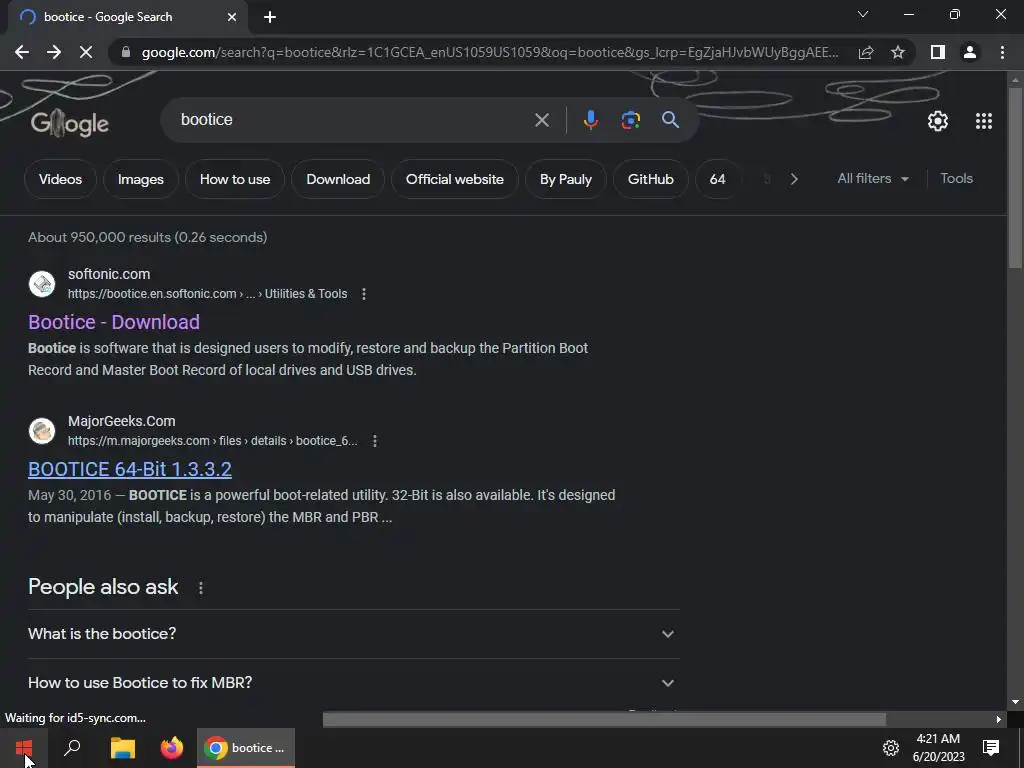
Task: Launch Firefox from the taskbar
Action: click(x=172, y=748)
